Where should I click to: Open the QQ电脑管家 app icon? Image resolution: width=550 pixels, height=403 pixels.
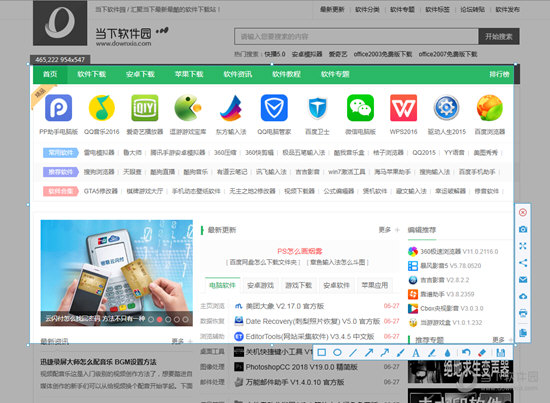tap(274, 108)
